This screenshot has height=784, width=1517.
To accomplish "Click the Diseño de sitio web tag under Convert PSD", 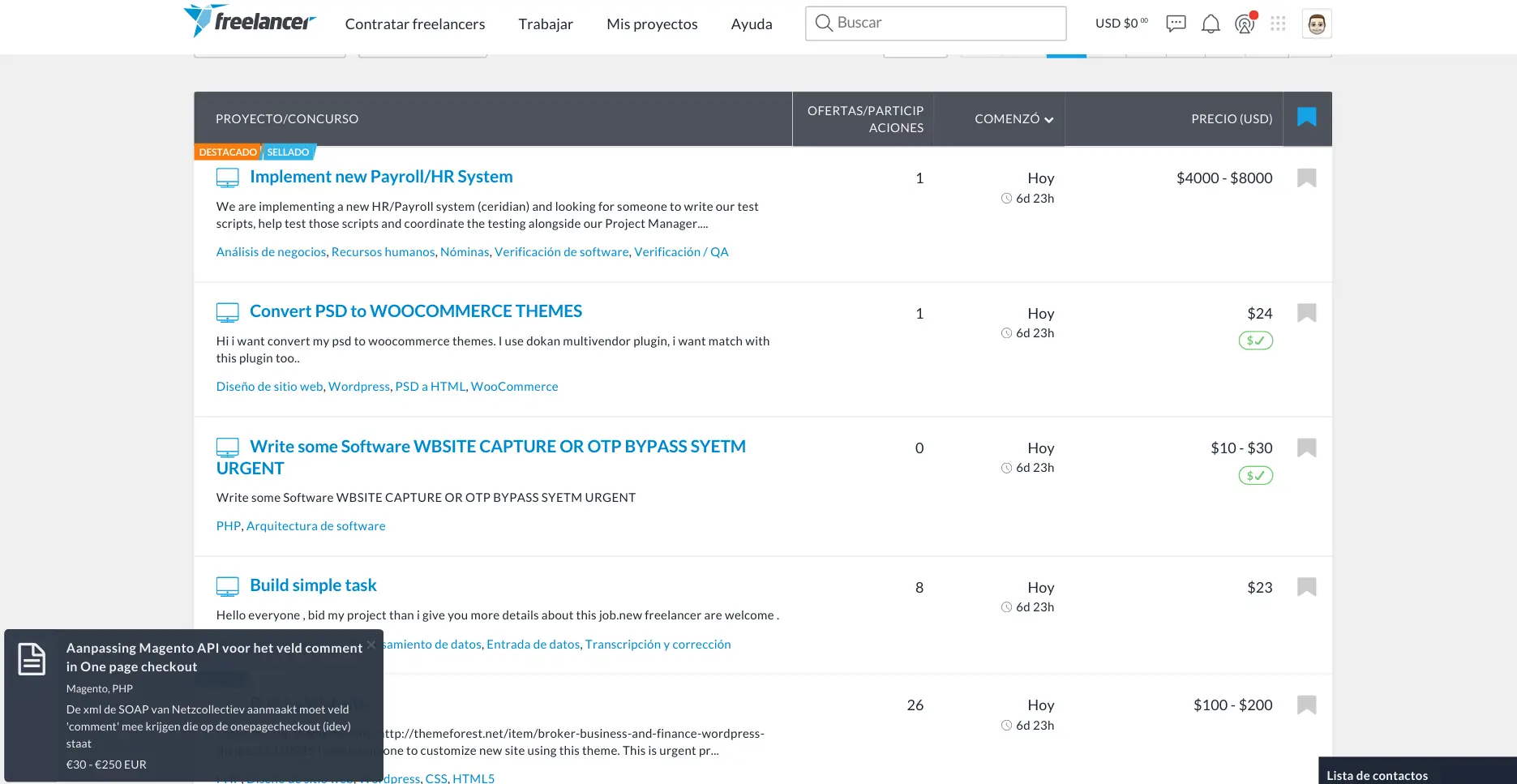I will click(269, 387).
